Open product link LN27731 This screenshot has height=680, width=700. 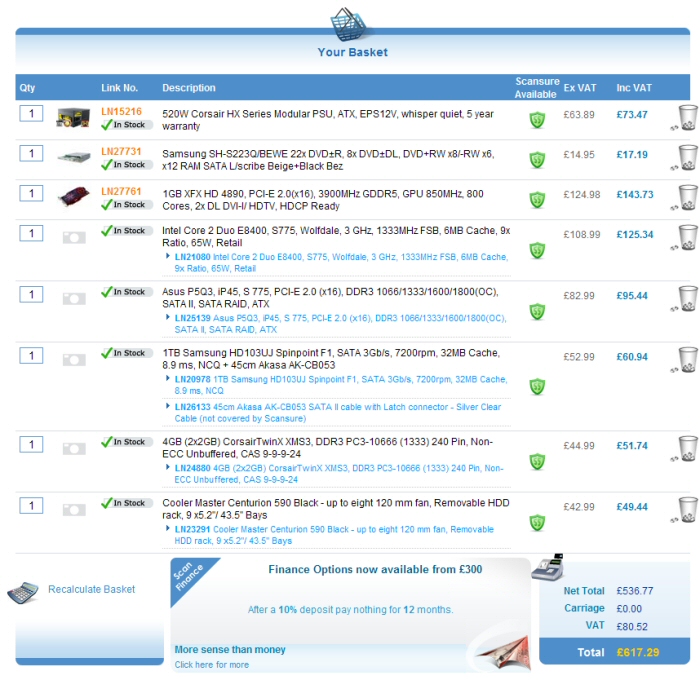[x=121, y=152]
